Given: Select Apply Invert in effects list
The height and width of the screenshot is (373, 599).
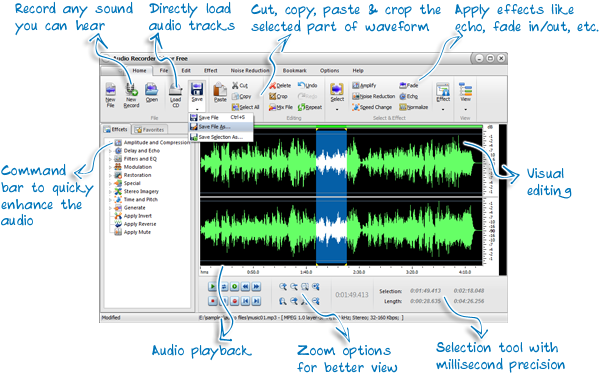Looking at the screenshot, I should pyautogui.click(x=134, y=216).
